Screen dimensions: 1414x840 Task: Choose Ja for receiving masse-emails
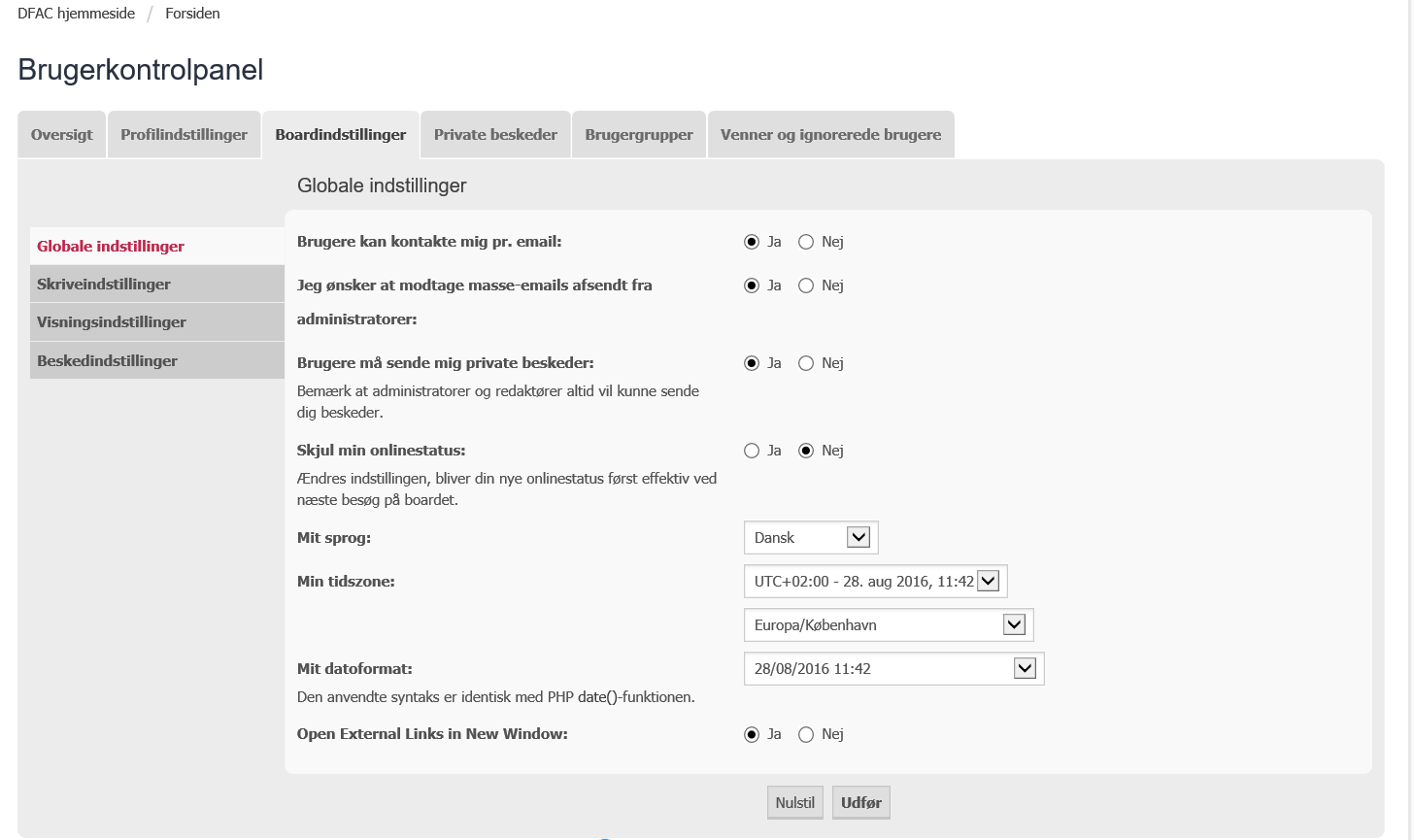pyautogui.click(x=752, y=286)
